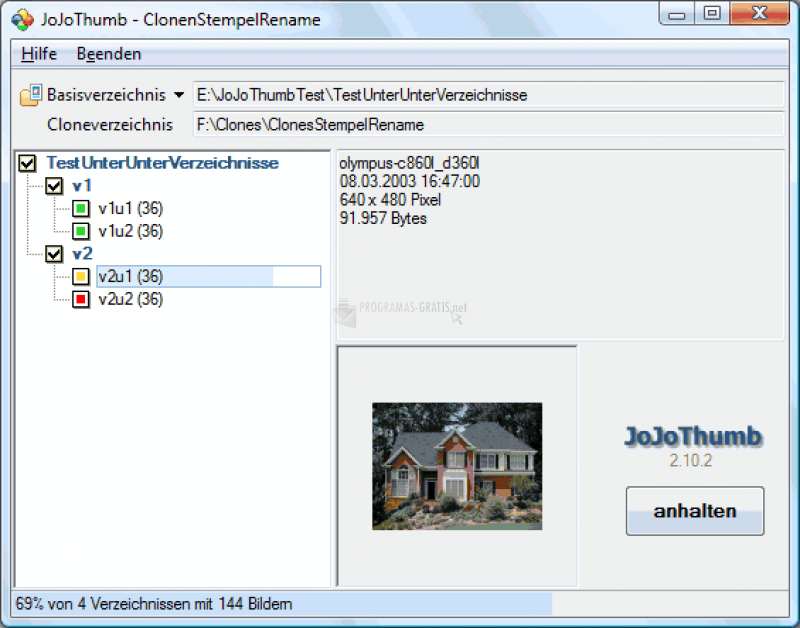Click the Cloneverzeichnis path field
The image size is (800, 628).
coord(488,125)
